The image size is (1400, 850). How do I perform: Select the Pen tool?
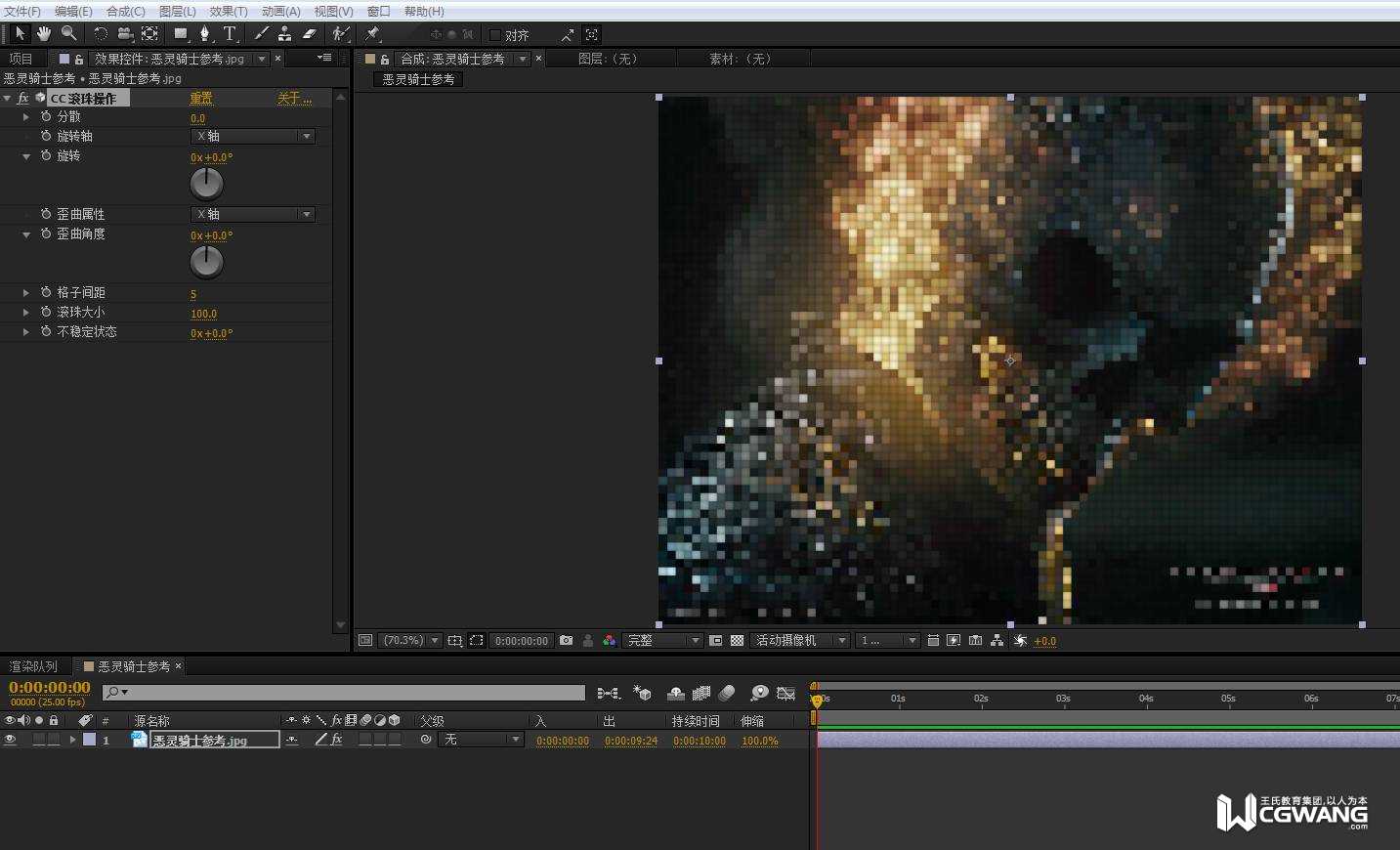(204, 33)
